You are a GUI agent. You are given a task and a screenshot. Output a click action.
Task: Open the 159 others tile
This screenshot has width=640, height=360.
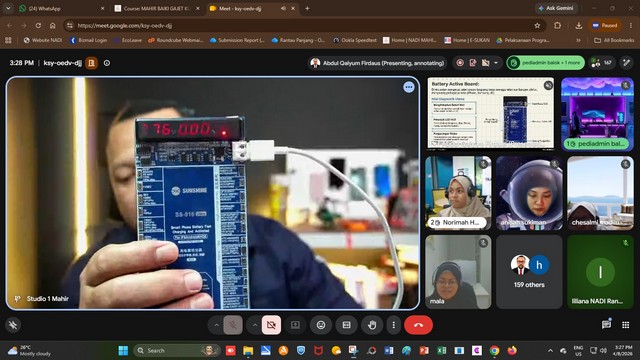click(529, 272)
